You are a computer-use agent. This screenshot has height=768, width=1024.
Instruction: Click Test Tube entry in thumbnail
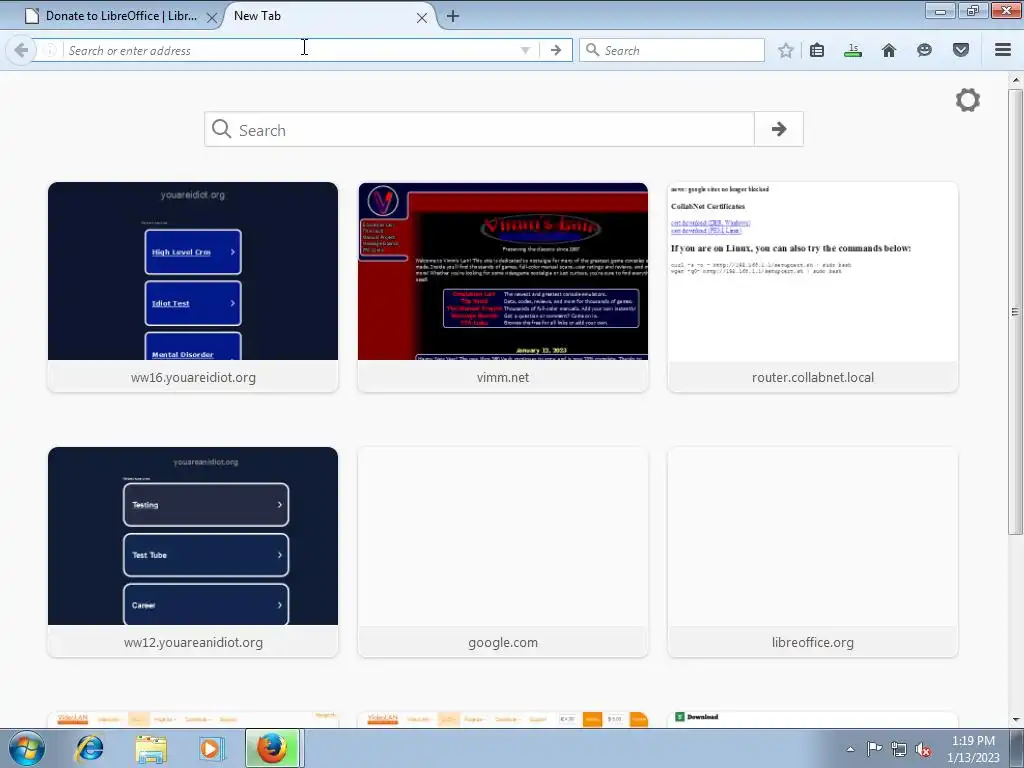[206, 554]
